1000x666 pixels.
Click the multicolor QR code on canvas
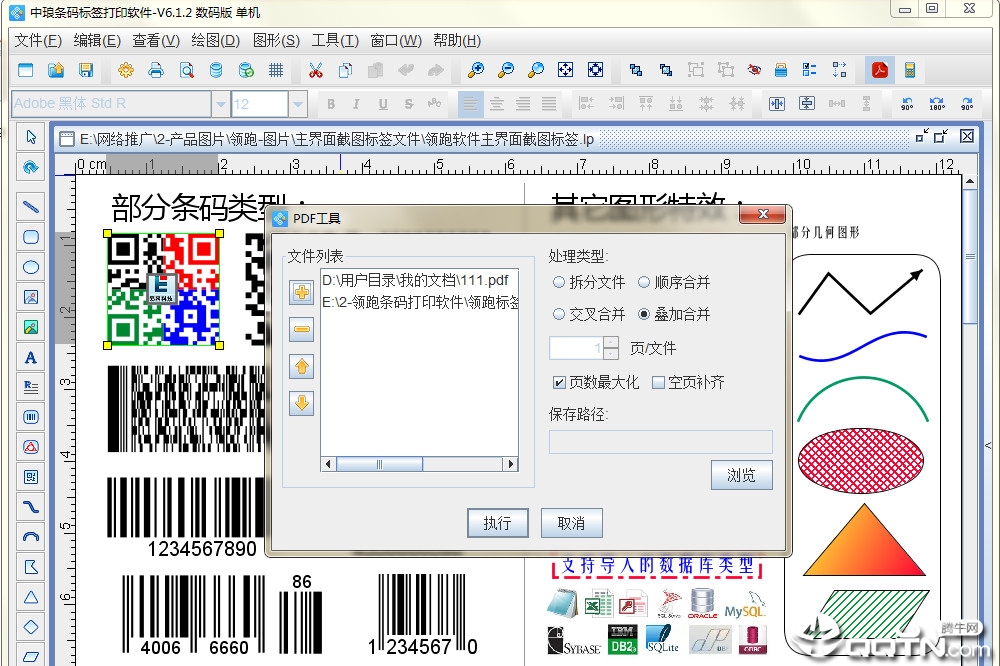[164, 289]
